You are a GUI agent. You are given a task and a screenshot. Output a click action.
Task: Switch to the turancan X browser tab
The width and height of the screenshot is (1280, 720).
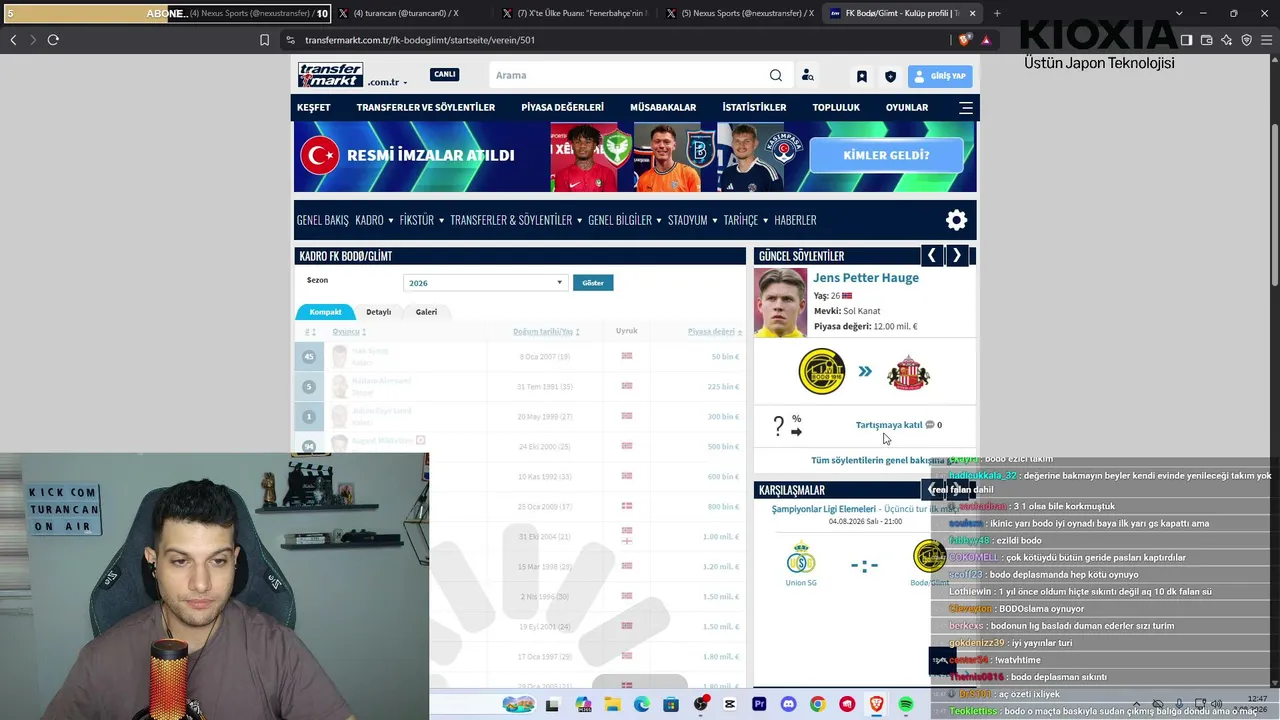[405, 13]
